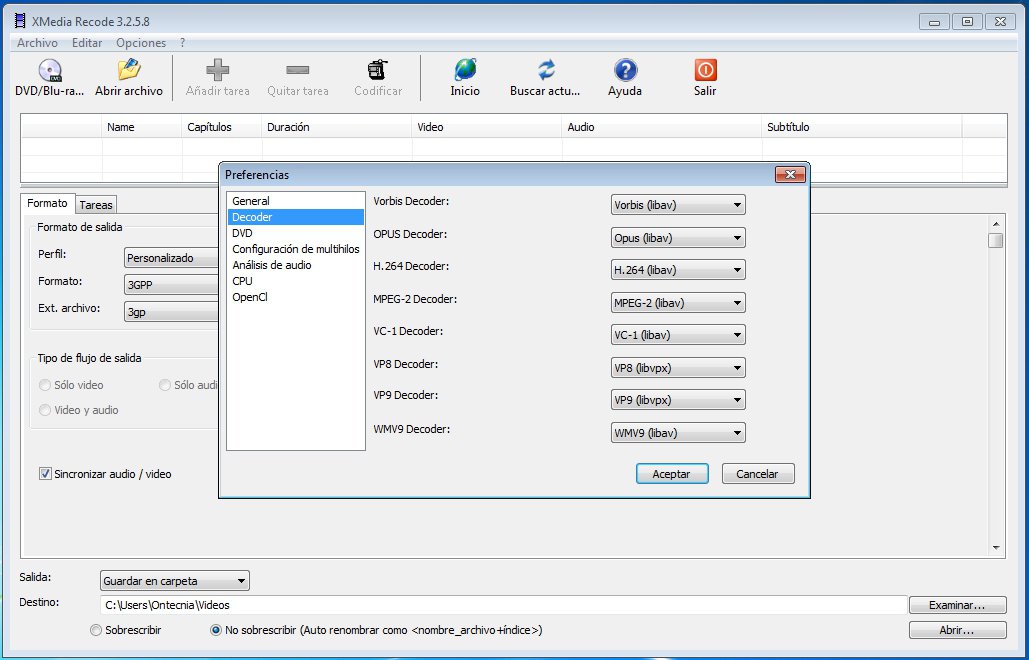
Task: Click the Examinar... button
Action: pos(957,605)
